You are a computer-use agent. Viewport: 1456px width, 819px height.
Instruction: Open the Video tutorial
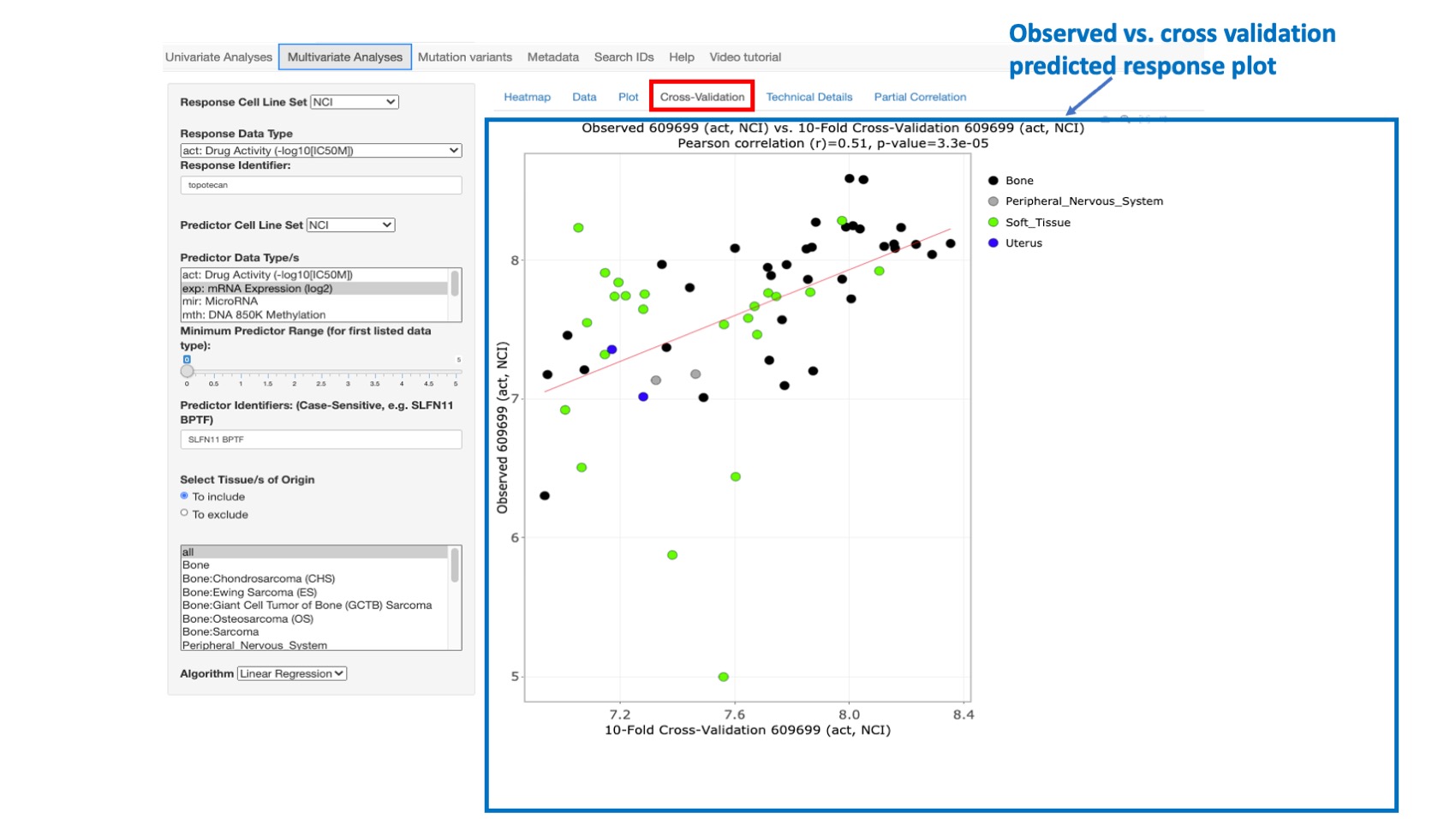(744, 57)
